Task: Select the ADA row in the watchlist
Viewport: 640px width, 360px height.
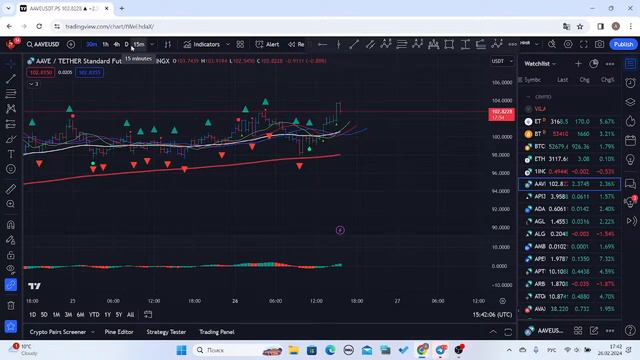Action: pos(569,209)
